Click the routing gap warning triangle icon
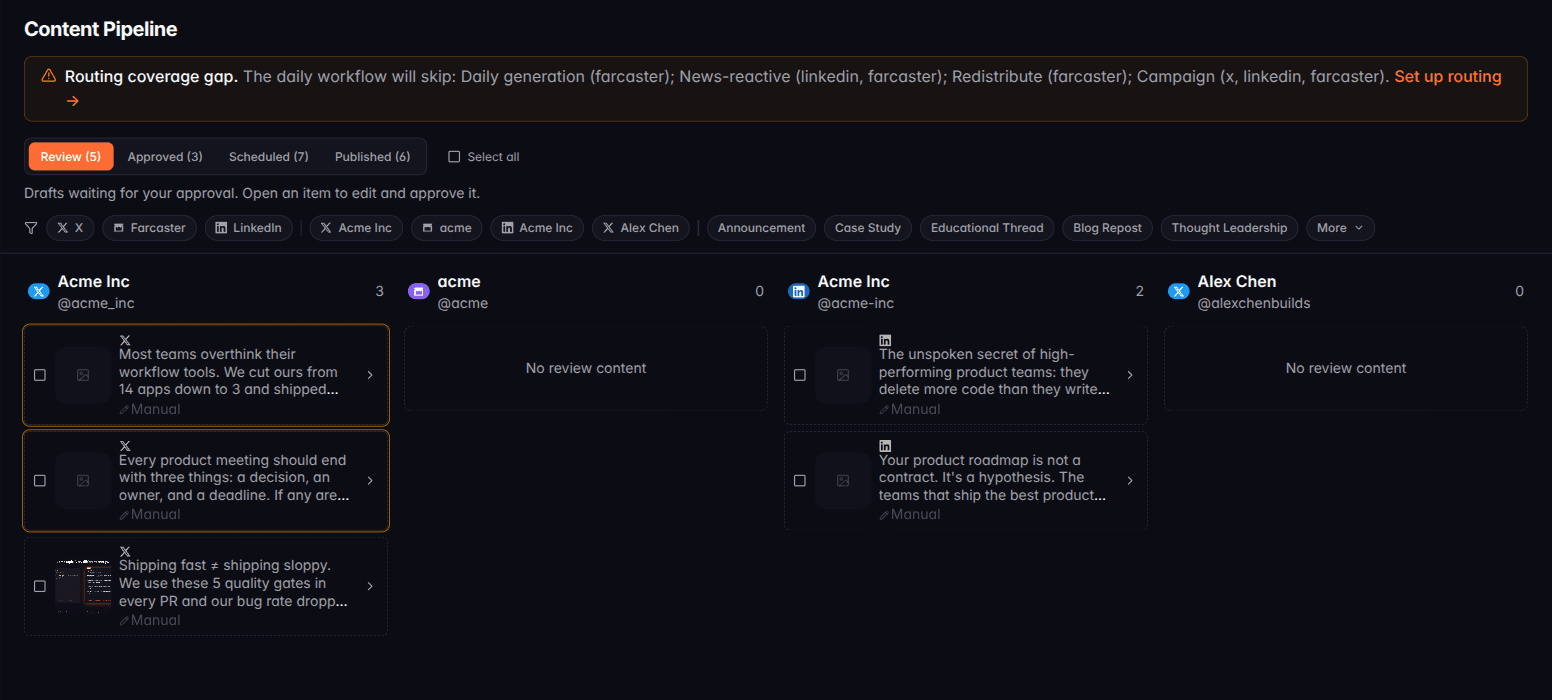 pyautogui.click(x=49, y=76)
